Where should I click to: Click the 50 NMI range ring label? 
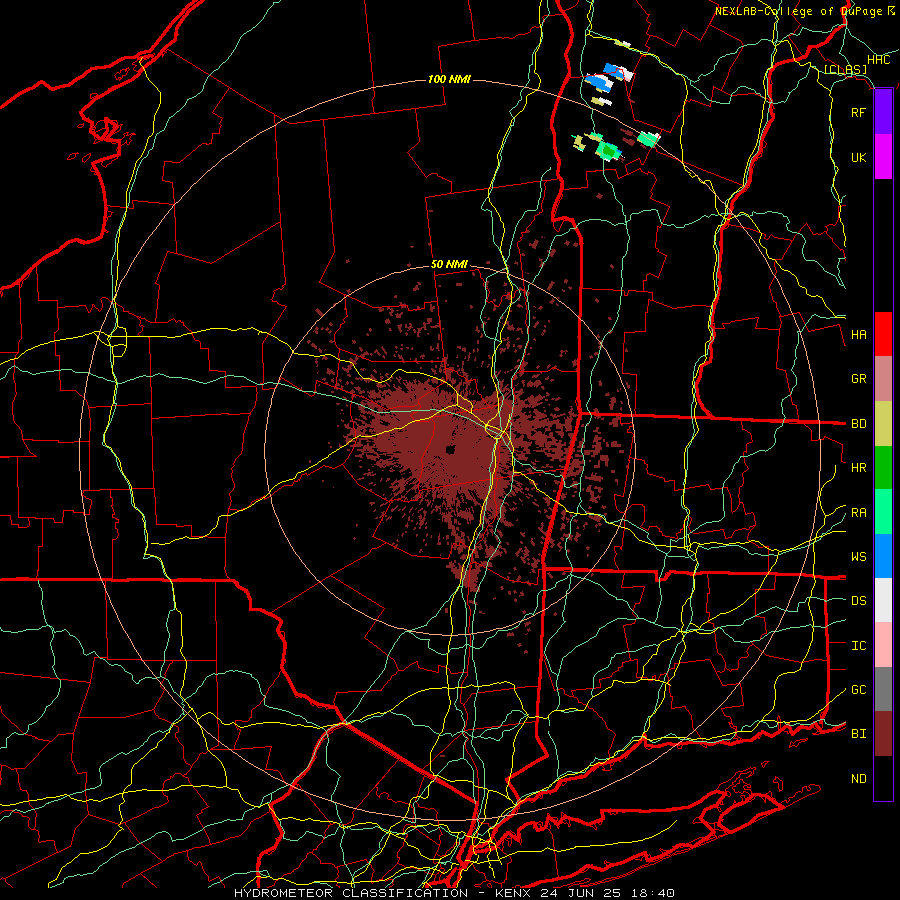449,265
